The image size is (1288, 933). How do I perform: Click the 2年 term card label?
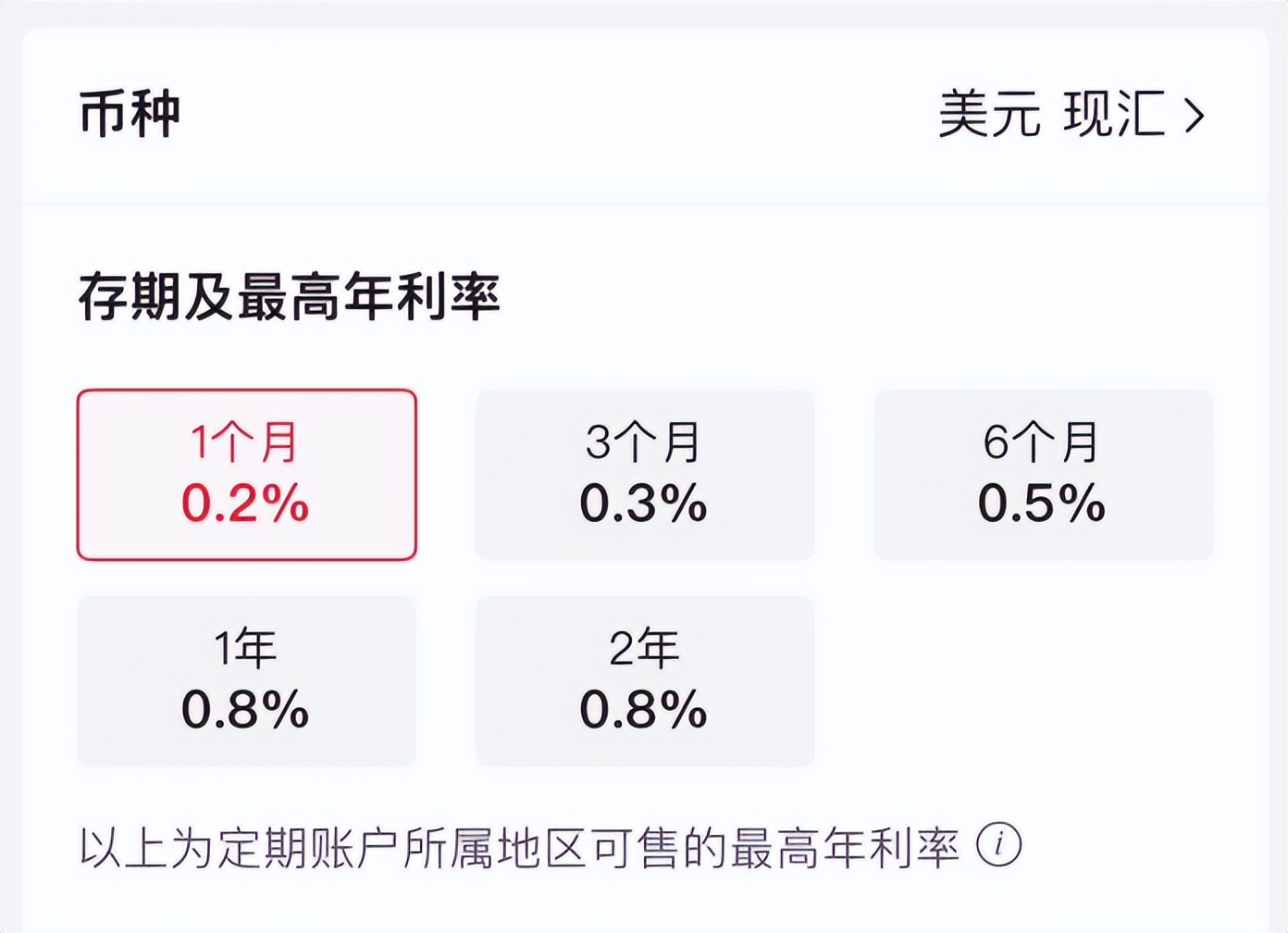coord(645,648)
